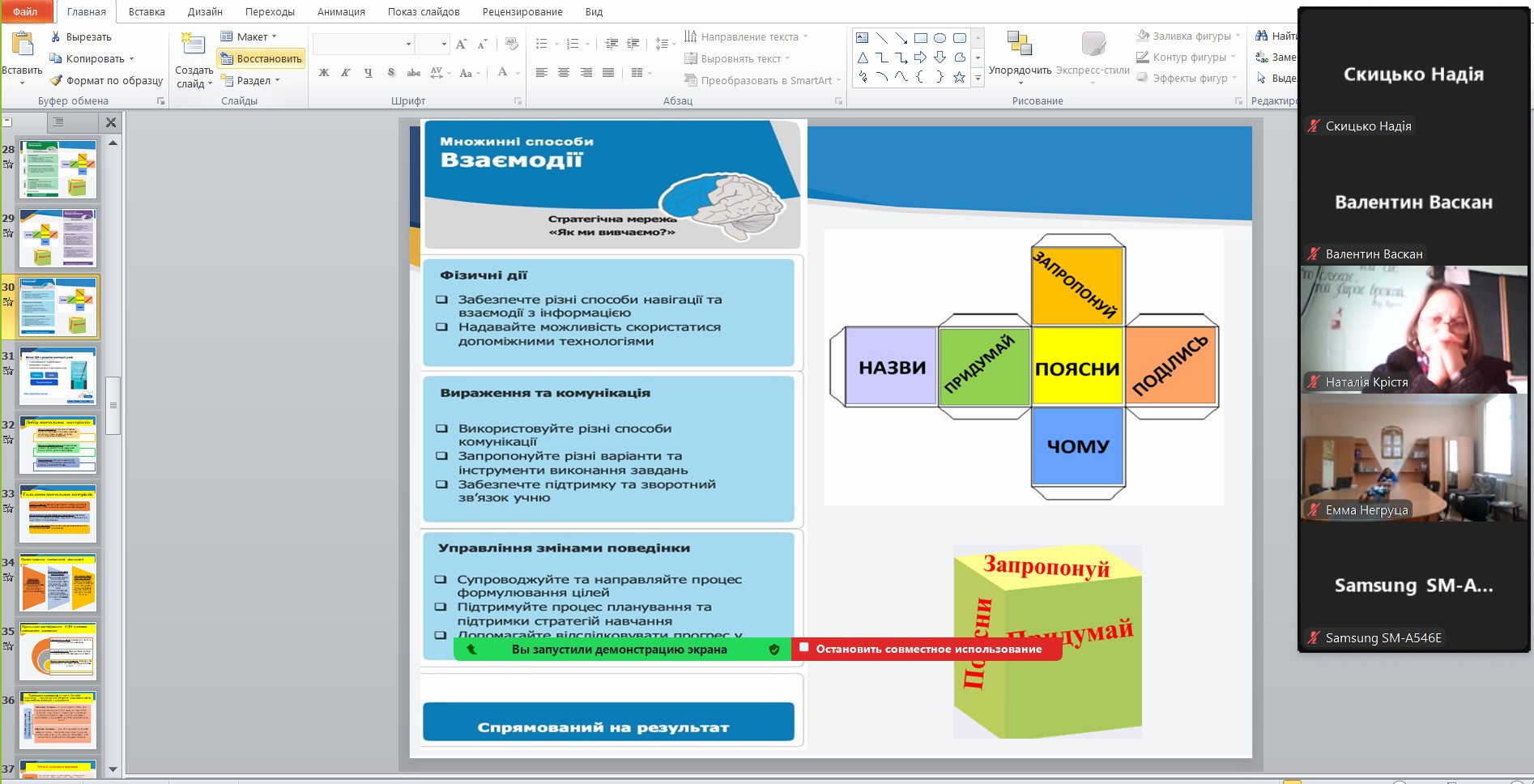Select the oval shape
Screen dimensions: 1534x784
point(940,38)
